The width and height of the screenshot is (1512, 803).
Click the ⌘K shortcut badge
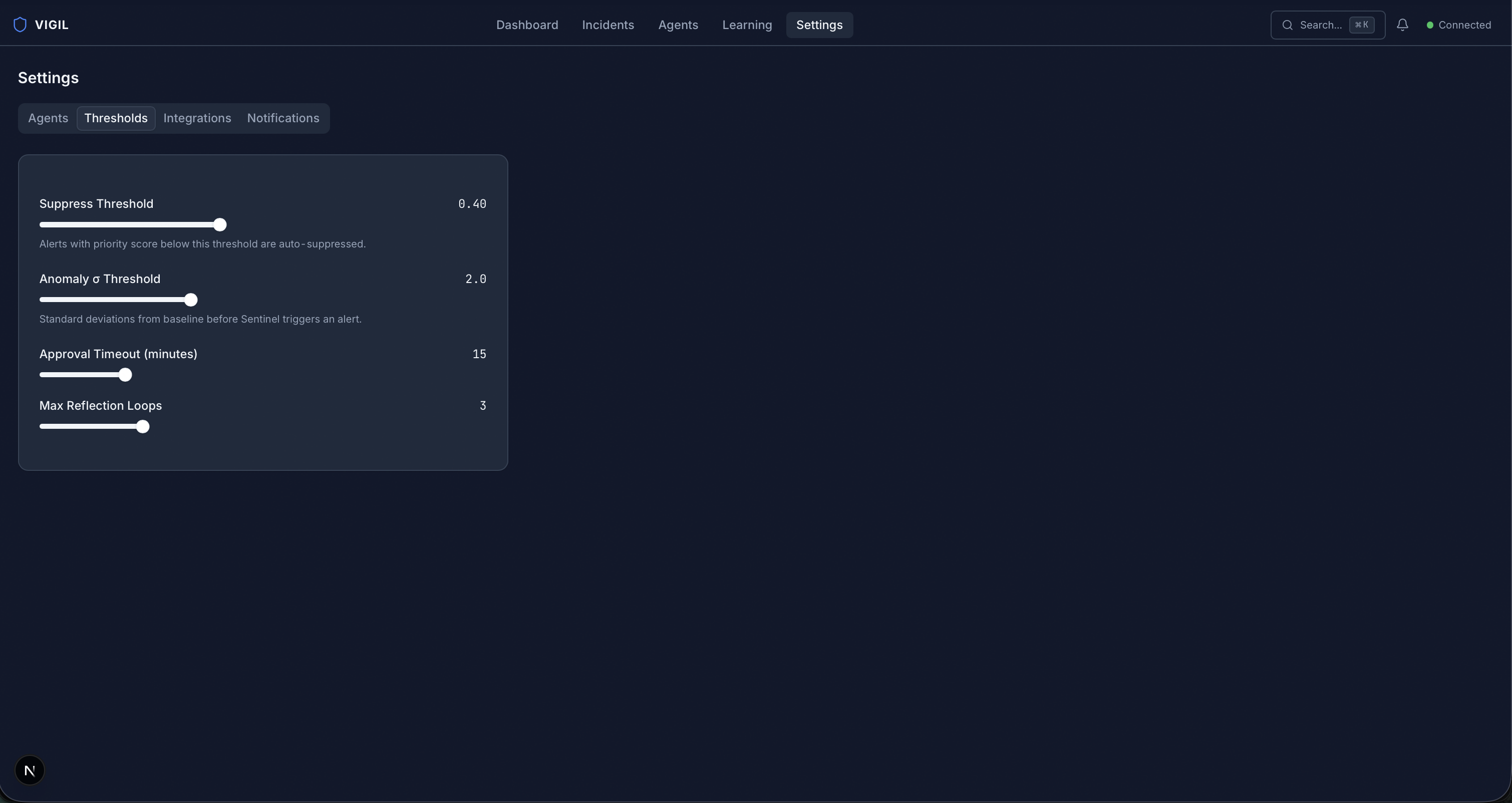[x=1361, y=25]
